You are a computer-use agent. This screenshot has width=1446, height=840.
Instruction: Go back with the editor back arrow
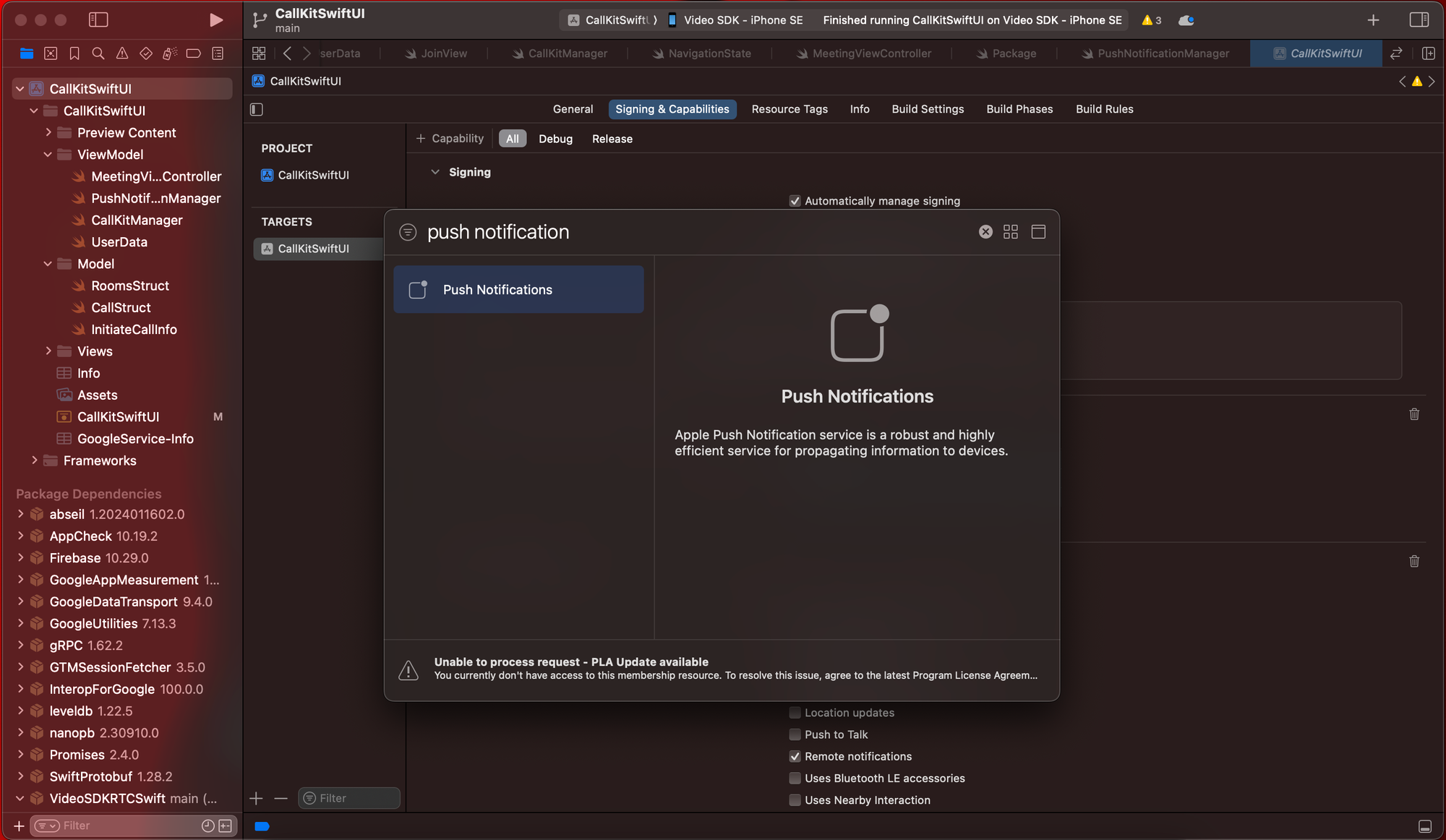[x=287, y=53]
